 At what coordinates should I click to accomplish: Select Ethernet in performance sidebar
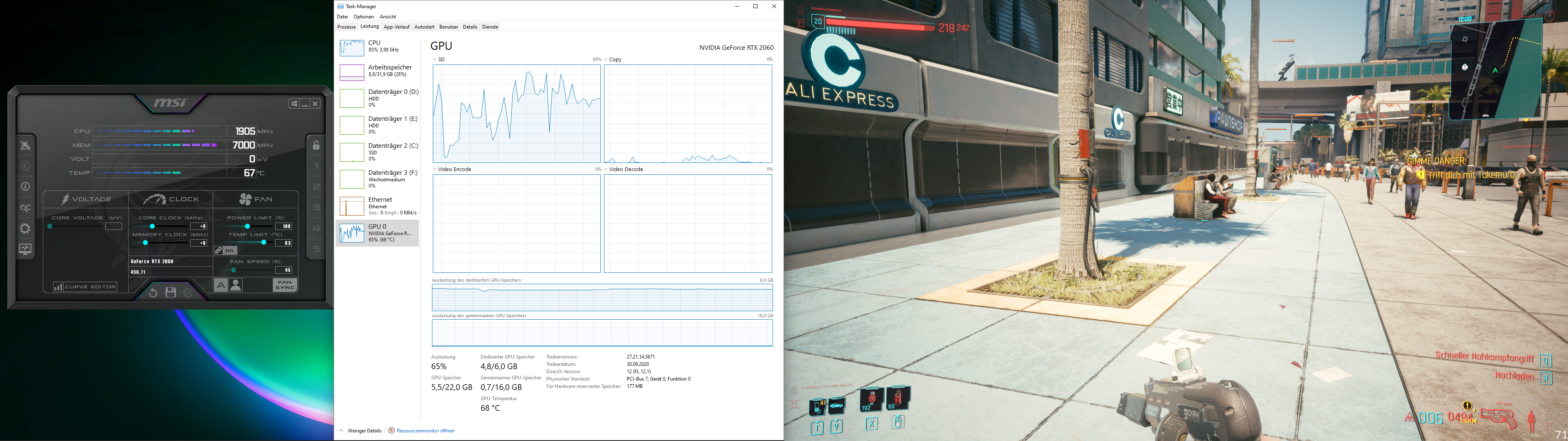[x=377, y=206]
